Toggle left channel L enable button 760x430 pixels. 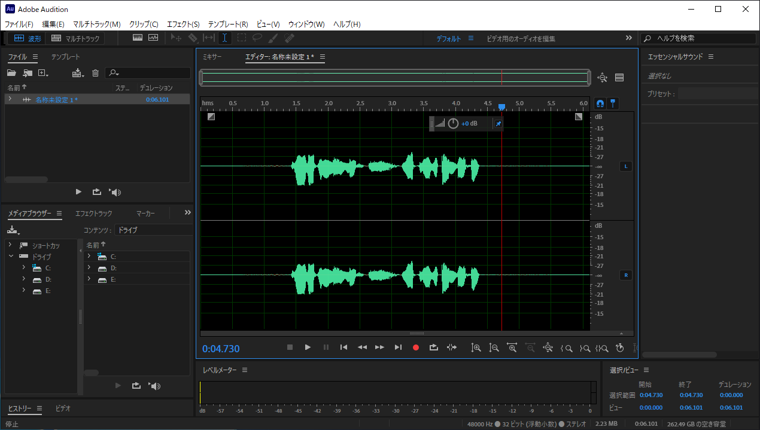coord(626,166)
